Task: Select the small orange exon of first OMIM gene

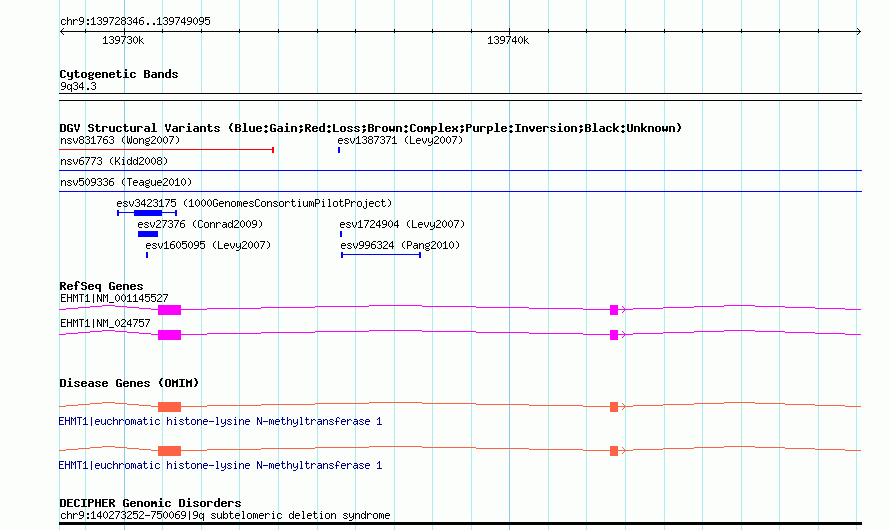Action: click(614, 407)
